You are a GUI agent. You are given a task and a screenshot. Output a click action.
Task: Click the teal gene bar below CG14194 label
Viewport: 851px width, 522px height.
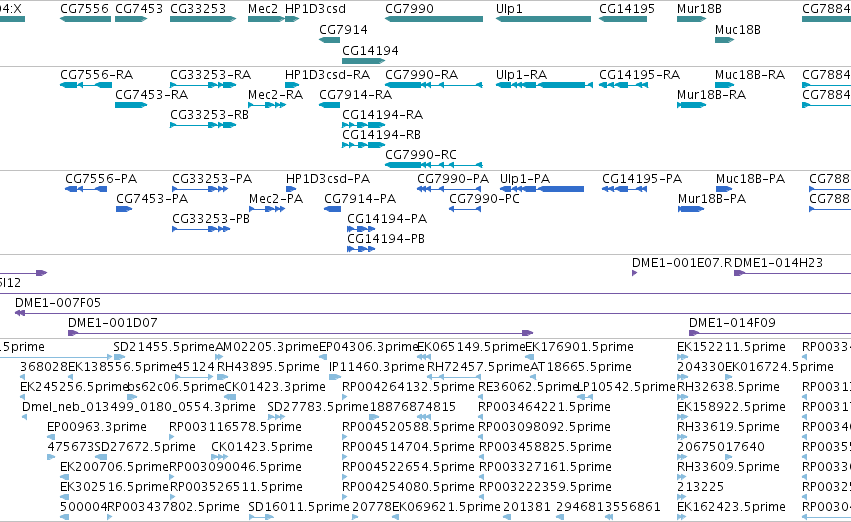point(363,61)
